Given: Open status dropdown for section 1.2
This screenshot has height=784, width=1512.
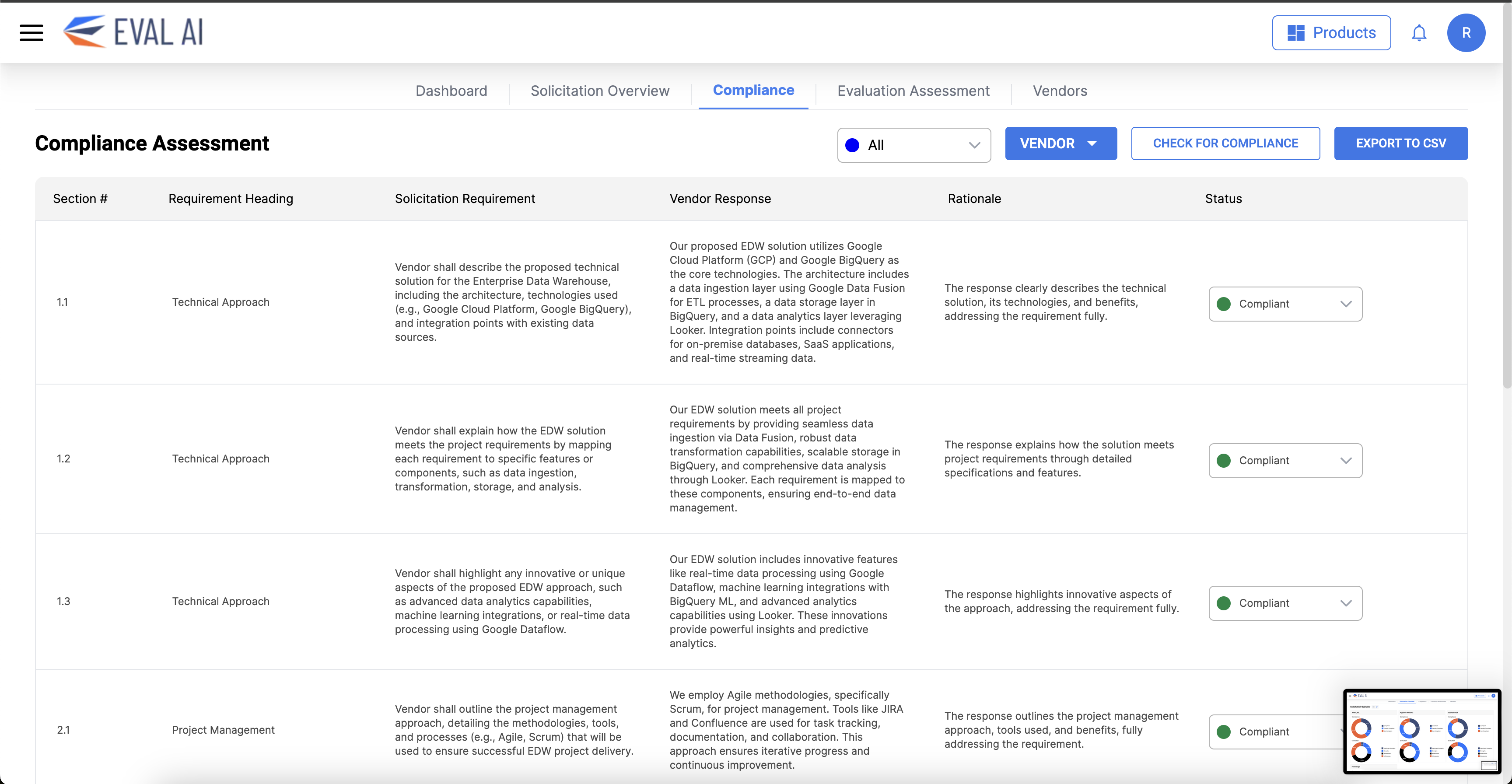Looking at the screenshot, I should (x=1285, y=461).
